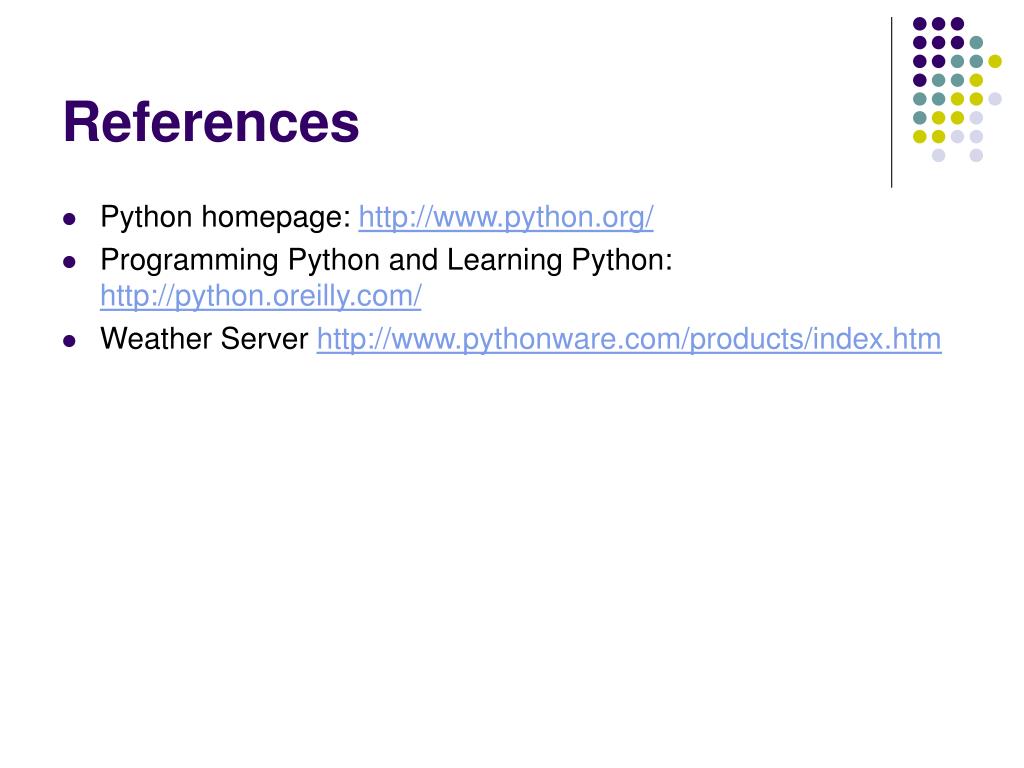Click the "Weather Server" text
The height and width of the screenshot is (768, 1024).
(204, 340)
